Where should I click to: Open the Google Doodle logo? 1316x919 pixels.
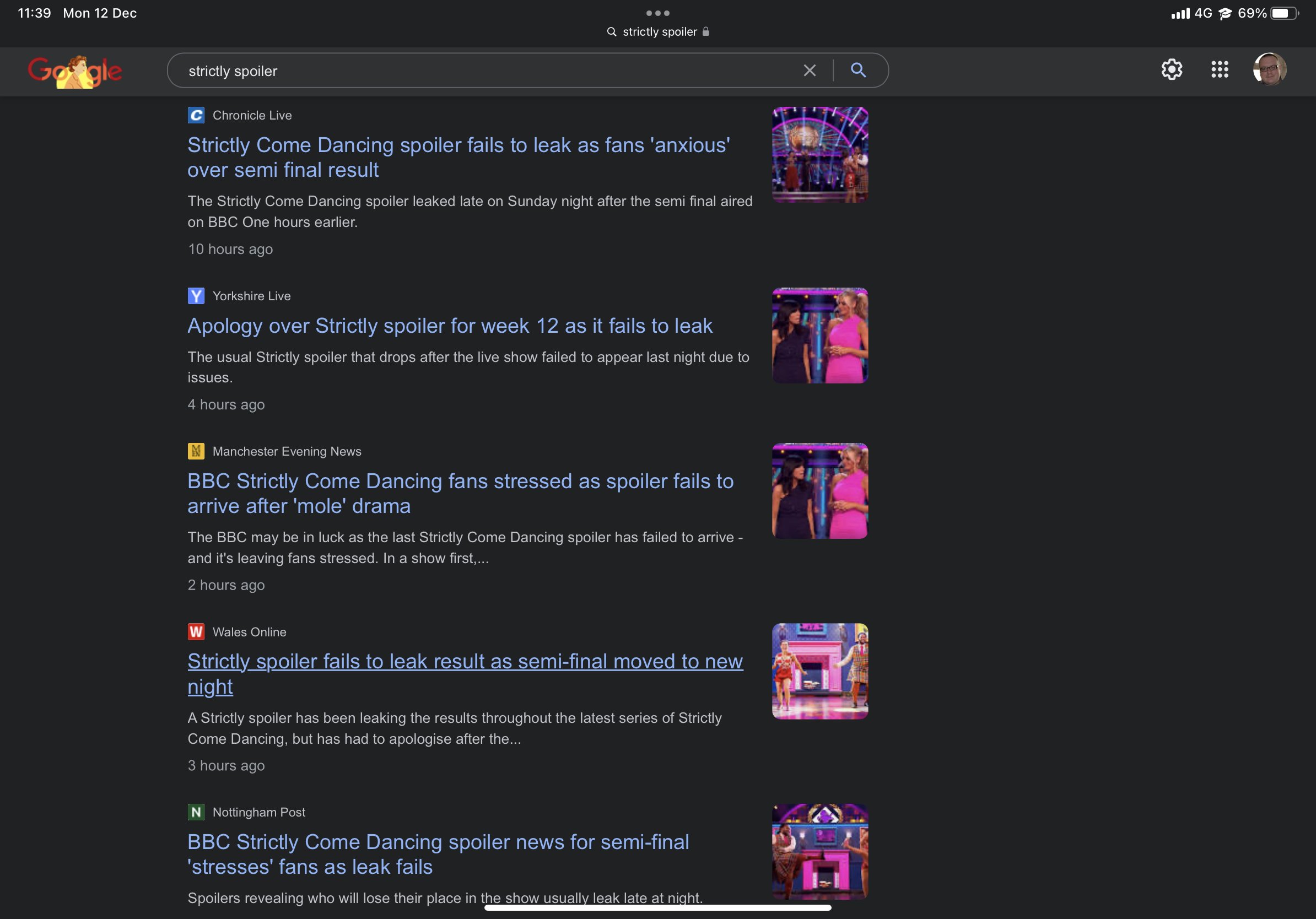click(75, 72)
